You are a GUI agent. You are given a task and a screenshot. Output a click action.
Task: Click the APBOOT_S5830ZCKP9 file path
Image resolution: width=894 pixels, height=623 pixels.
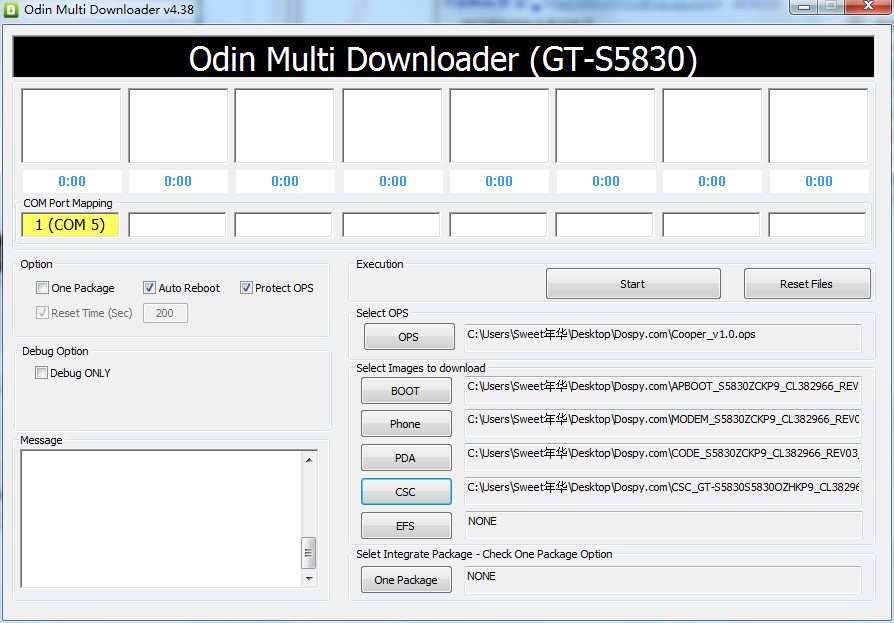(663, 390)
